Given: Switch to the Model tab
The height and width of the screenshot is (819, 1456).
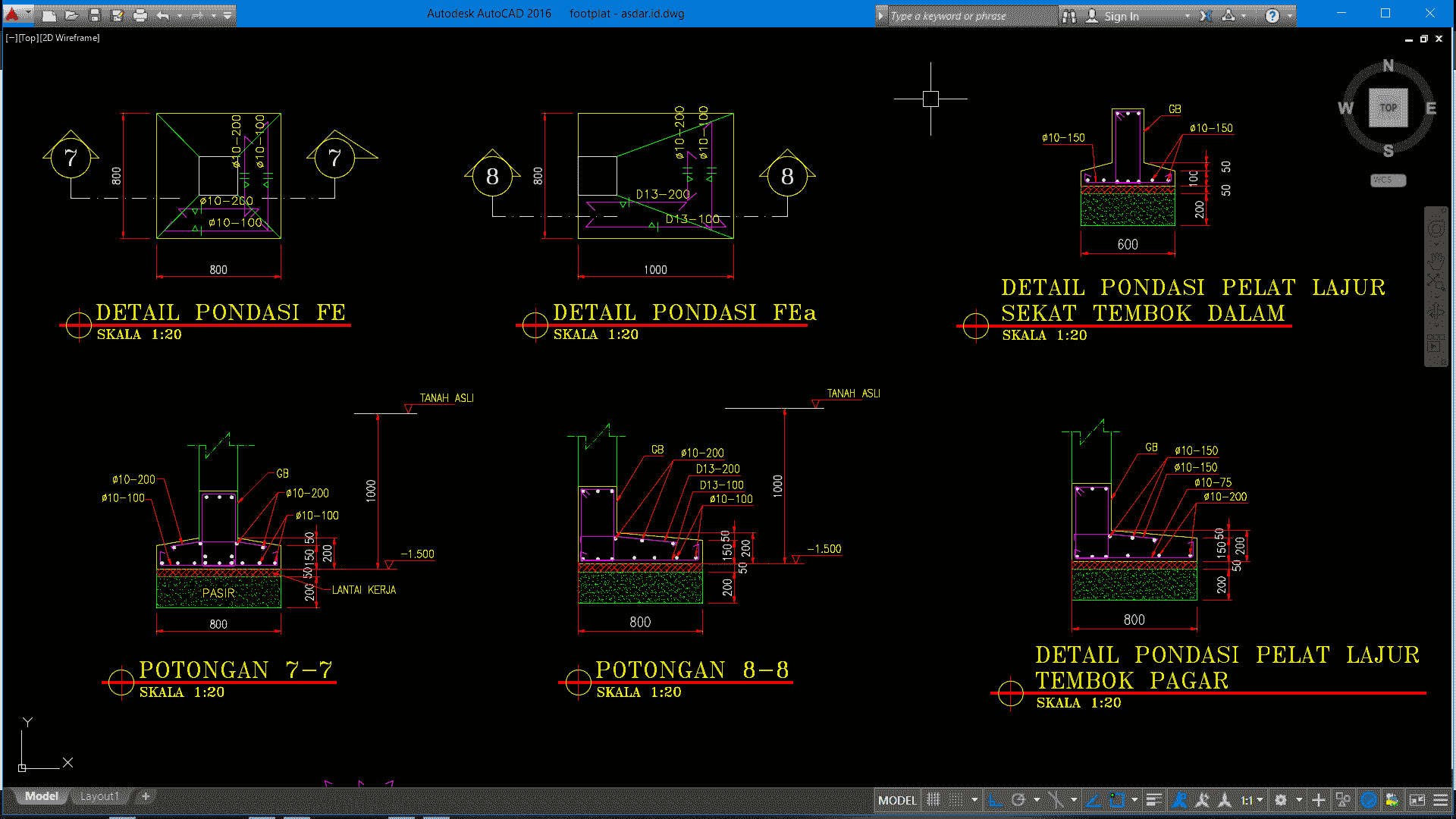Looking at the screenshot, I should coord(41,796).
